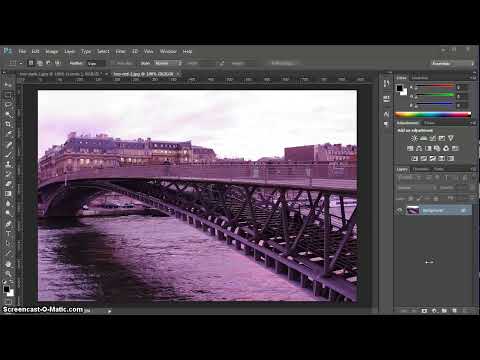This screenshot has width=480, height=360.
Task: Select the Gradient tool
Action: pyautogui.click(x=8, y=193)
